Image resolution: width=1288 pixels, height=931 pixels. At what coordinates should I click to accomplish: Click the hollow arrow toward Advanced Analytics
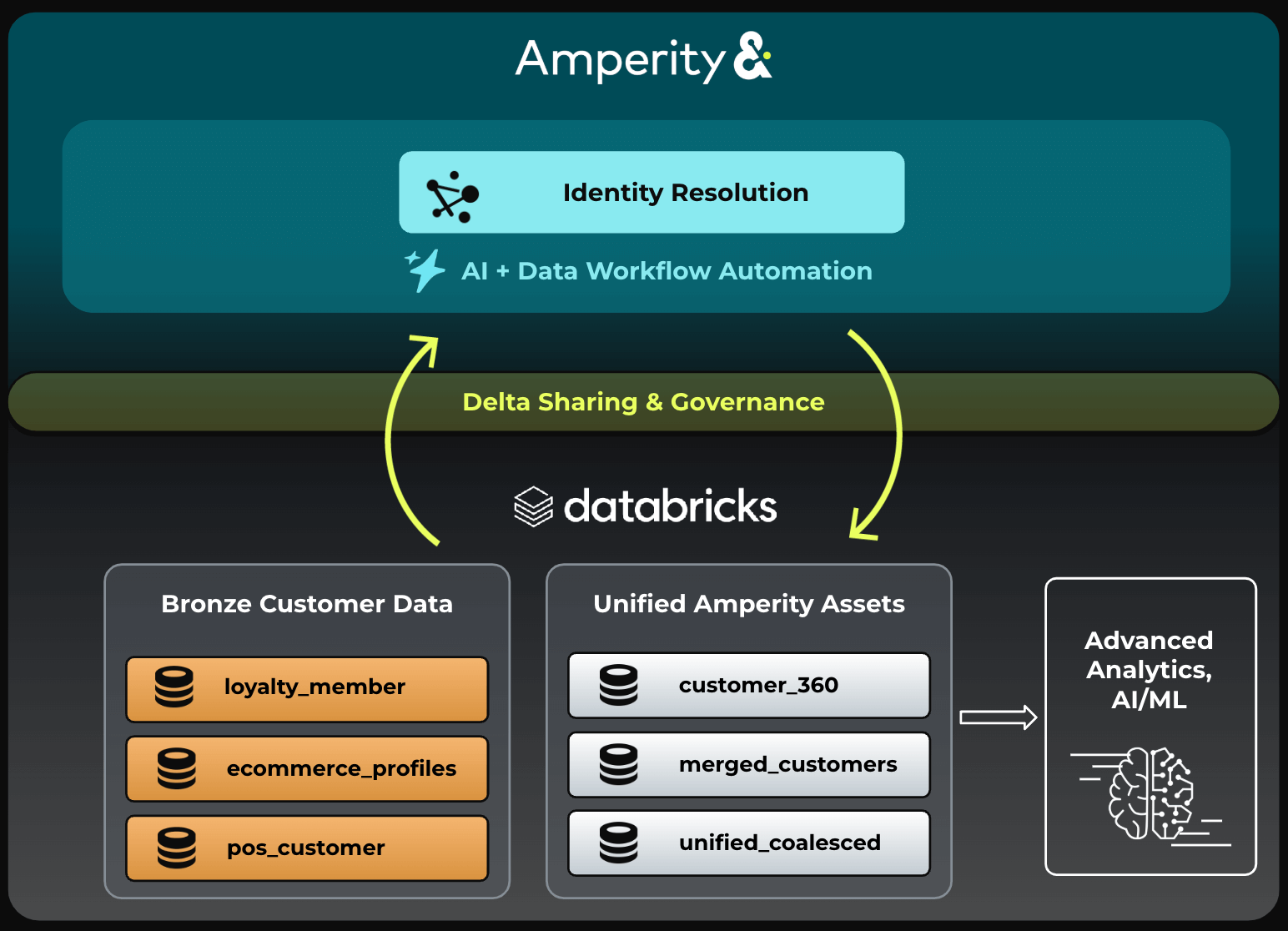(999, 717)
